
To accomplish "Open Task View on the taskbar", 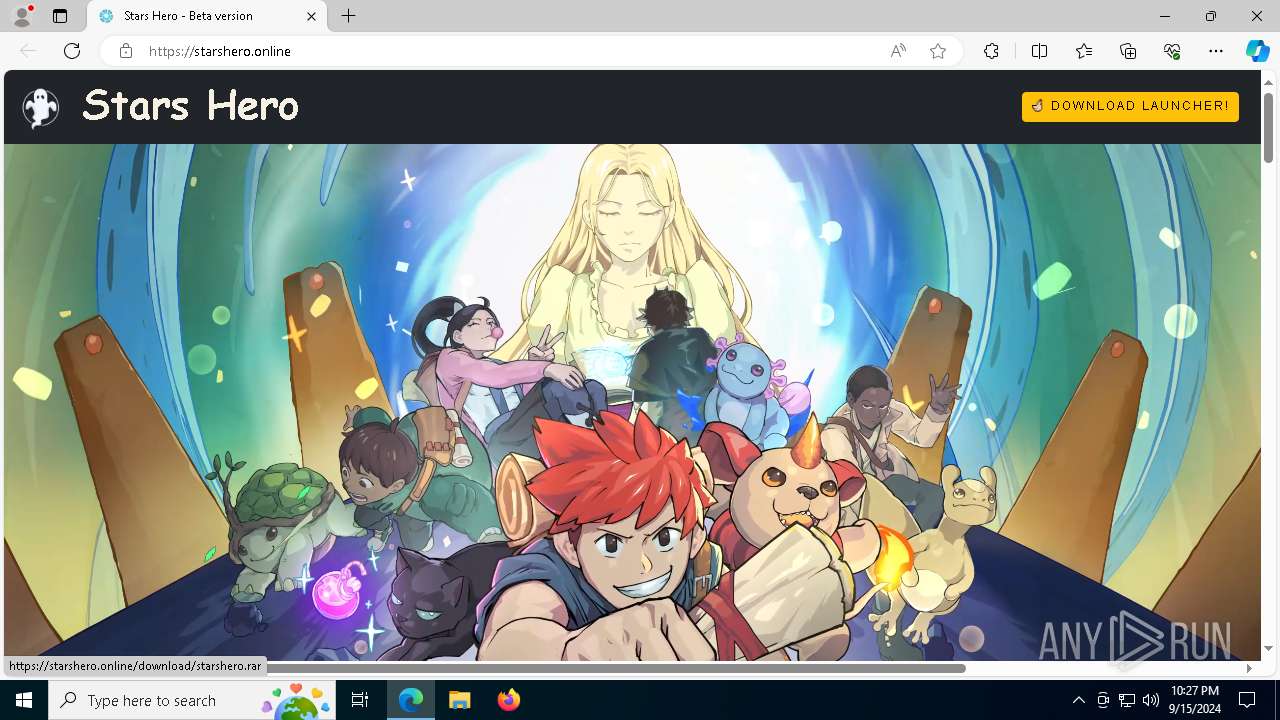I will (360, 700).
